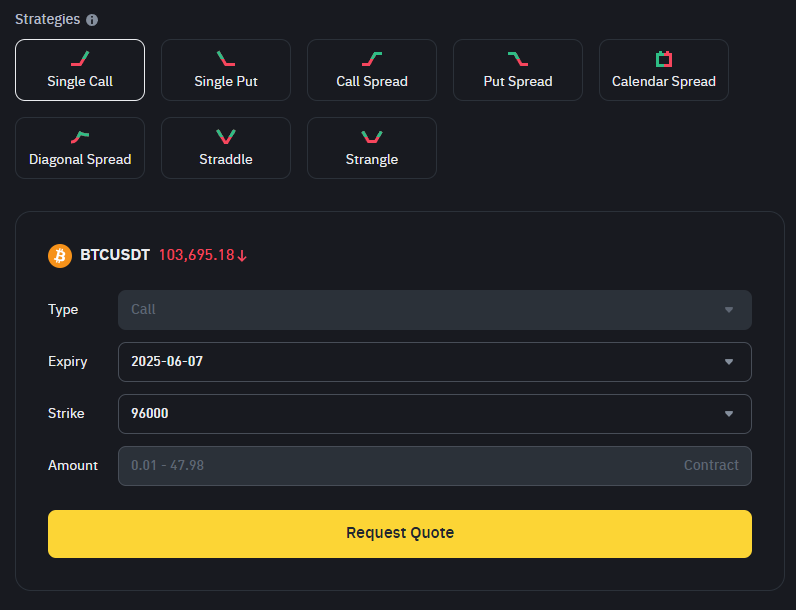
Task: Select the Diagonal Spread strategy icon
Action: click(x=80, y=137)
